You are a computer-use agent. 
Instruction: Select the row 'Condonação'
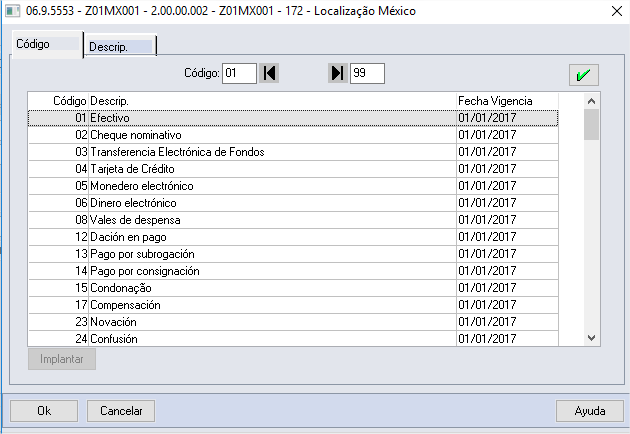pyautogui.click(x=293, y=288)
